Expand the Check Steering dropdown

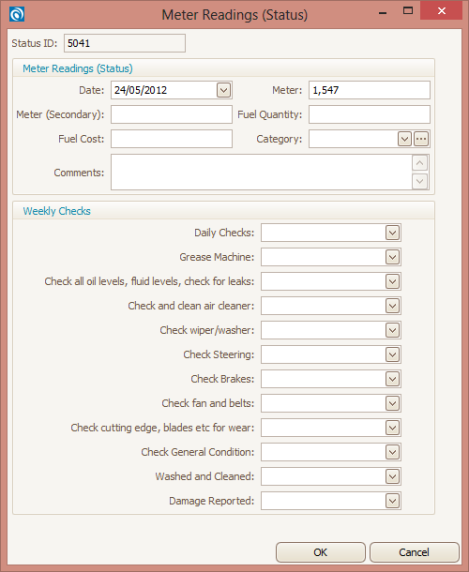392,355
